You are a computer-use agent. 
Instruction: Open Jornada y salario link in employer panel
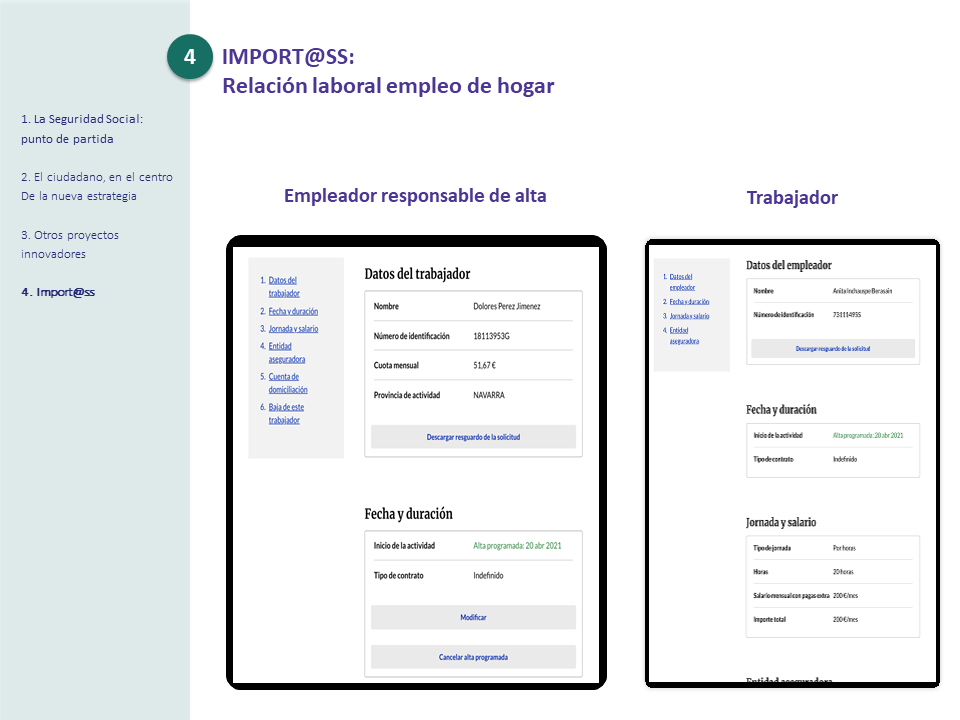tap(293, 329)
